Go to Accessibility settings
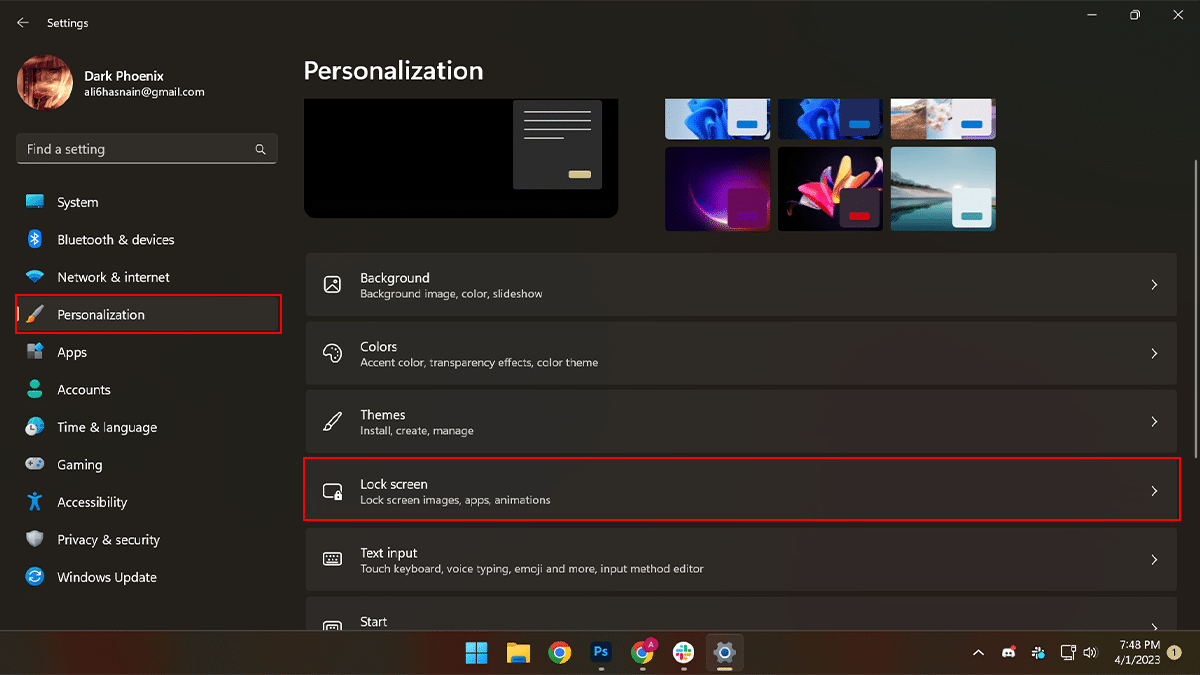 click(92, 502)
